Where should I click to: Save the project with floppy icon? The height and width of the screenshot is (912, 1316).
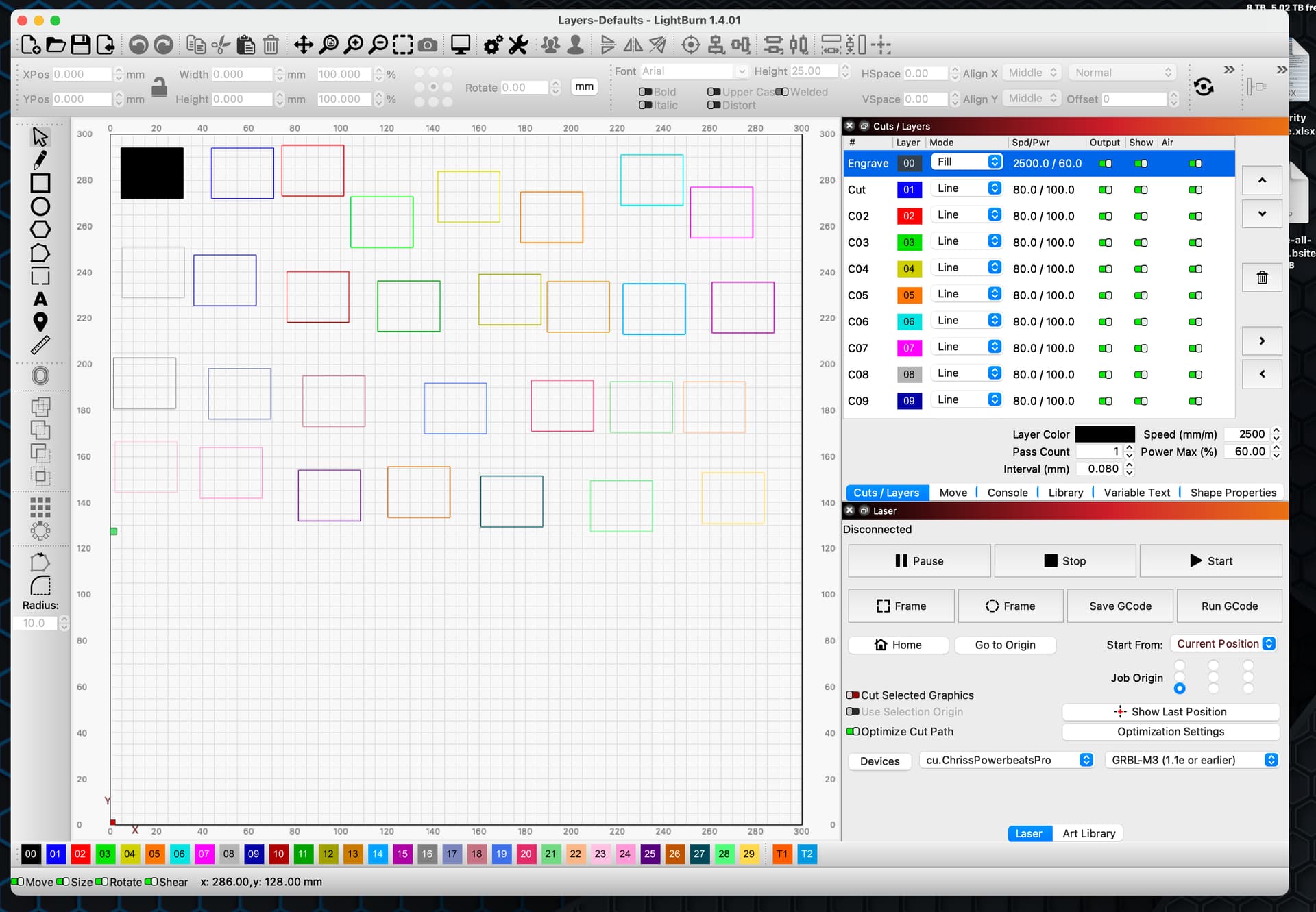81,45
